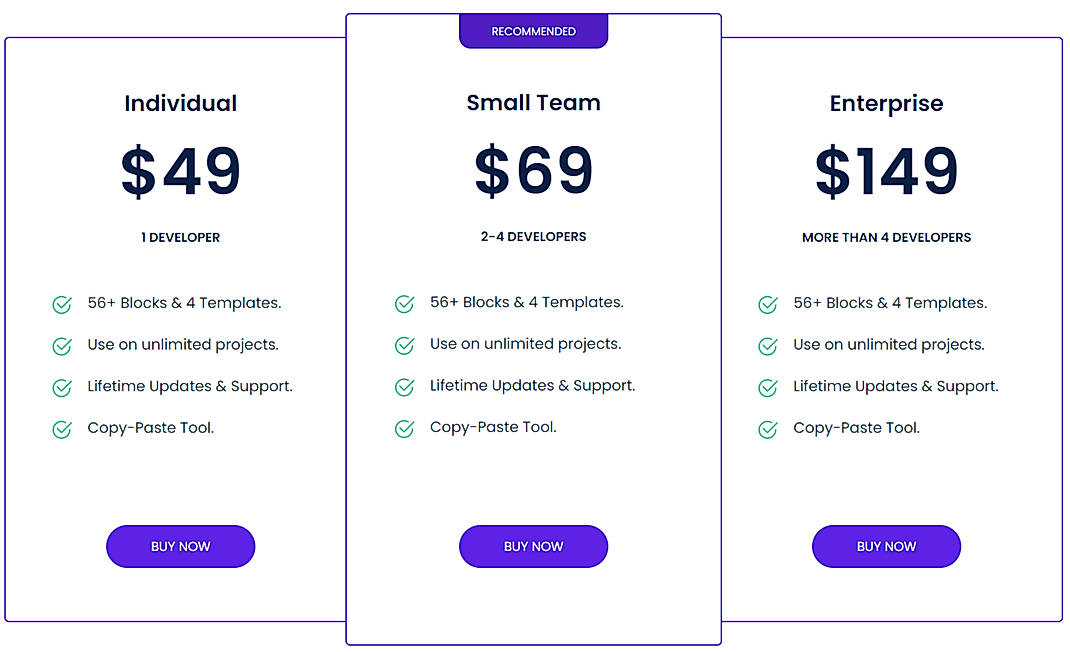Click BUY NOW on the Enterprise plan
This screenshot has height=652, width=1070.
tap(886, 546)
